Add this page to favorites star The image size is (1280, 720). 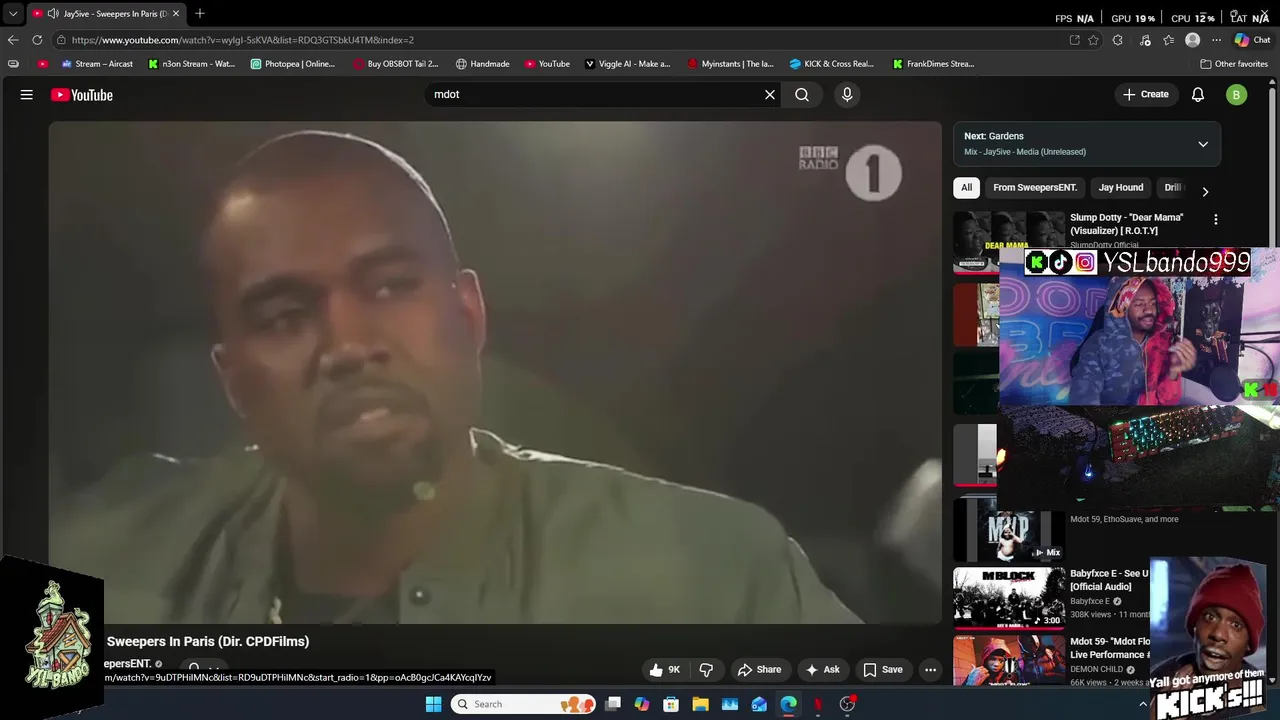pos(1094,40)
